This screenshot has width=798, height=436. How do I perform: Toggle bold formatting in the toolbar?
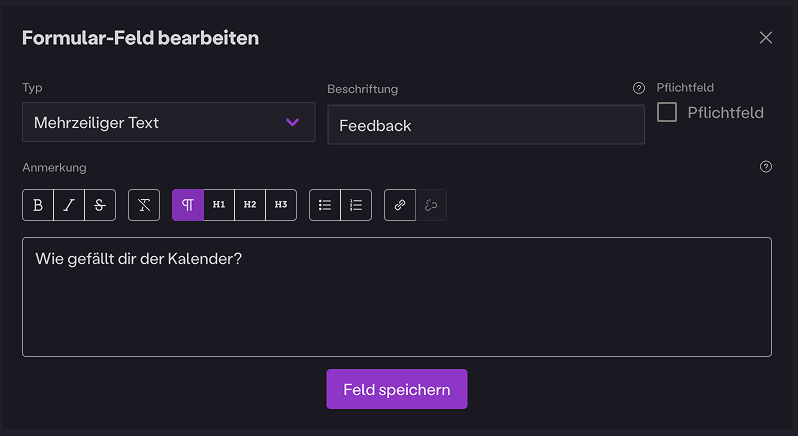click(x=38, y=205)
